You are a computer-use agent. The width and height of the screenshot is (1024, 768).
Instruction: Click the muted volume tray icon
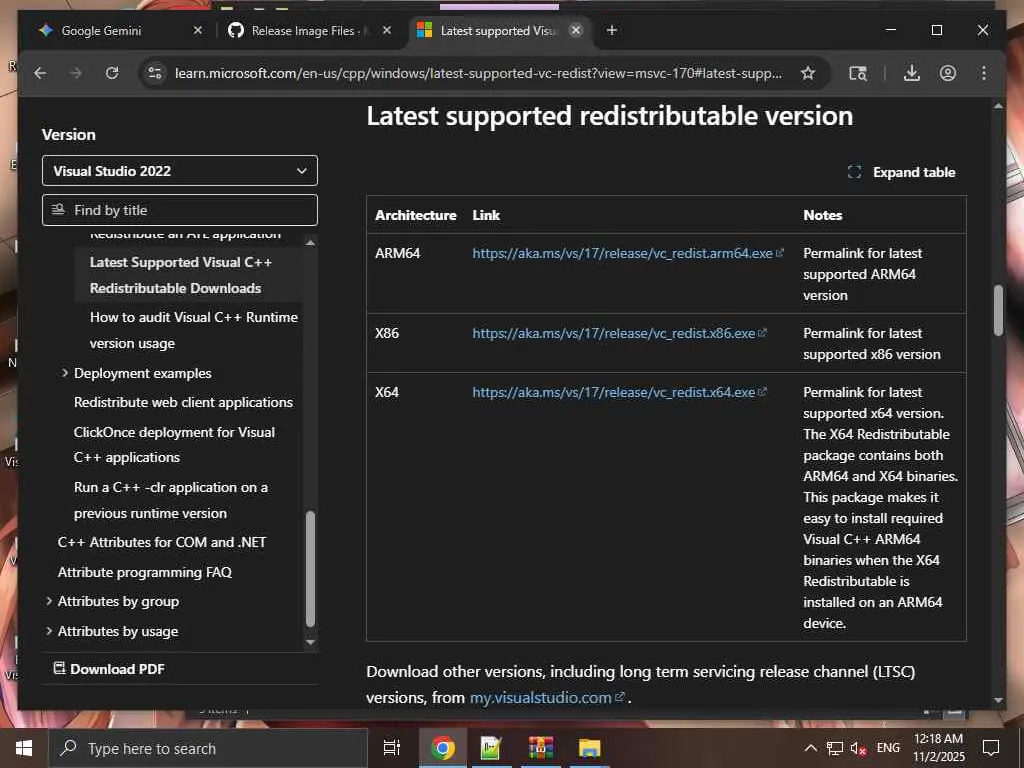click(858, 748)
